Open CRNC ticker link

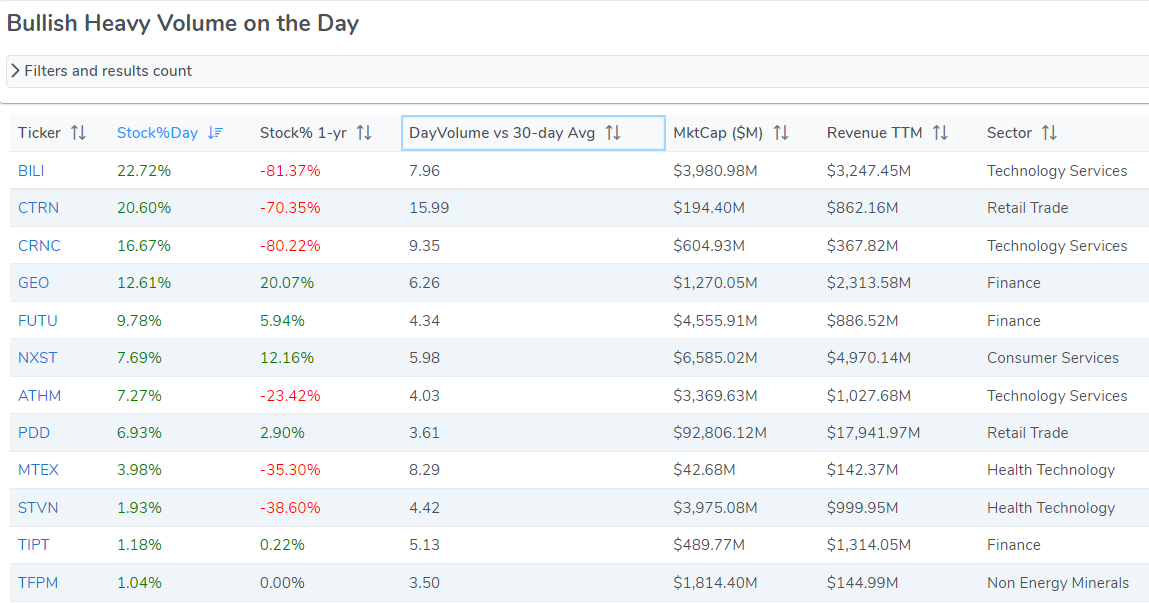pyautogui.click(x=39, y=246)
